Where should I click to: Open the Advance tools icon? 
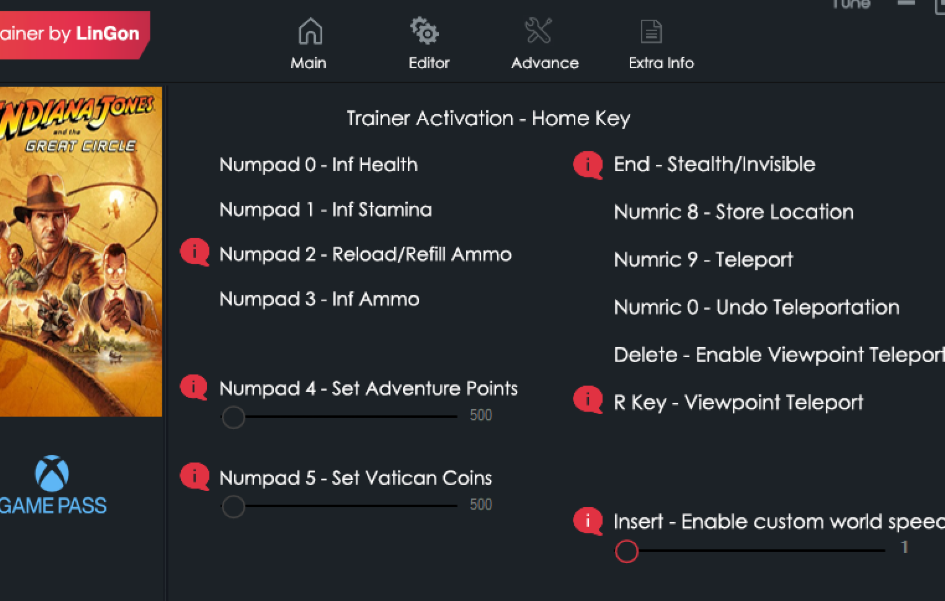point(539,32)
